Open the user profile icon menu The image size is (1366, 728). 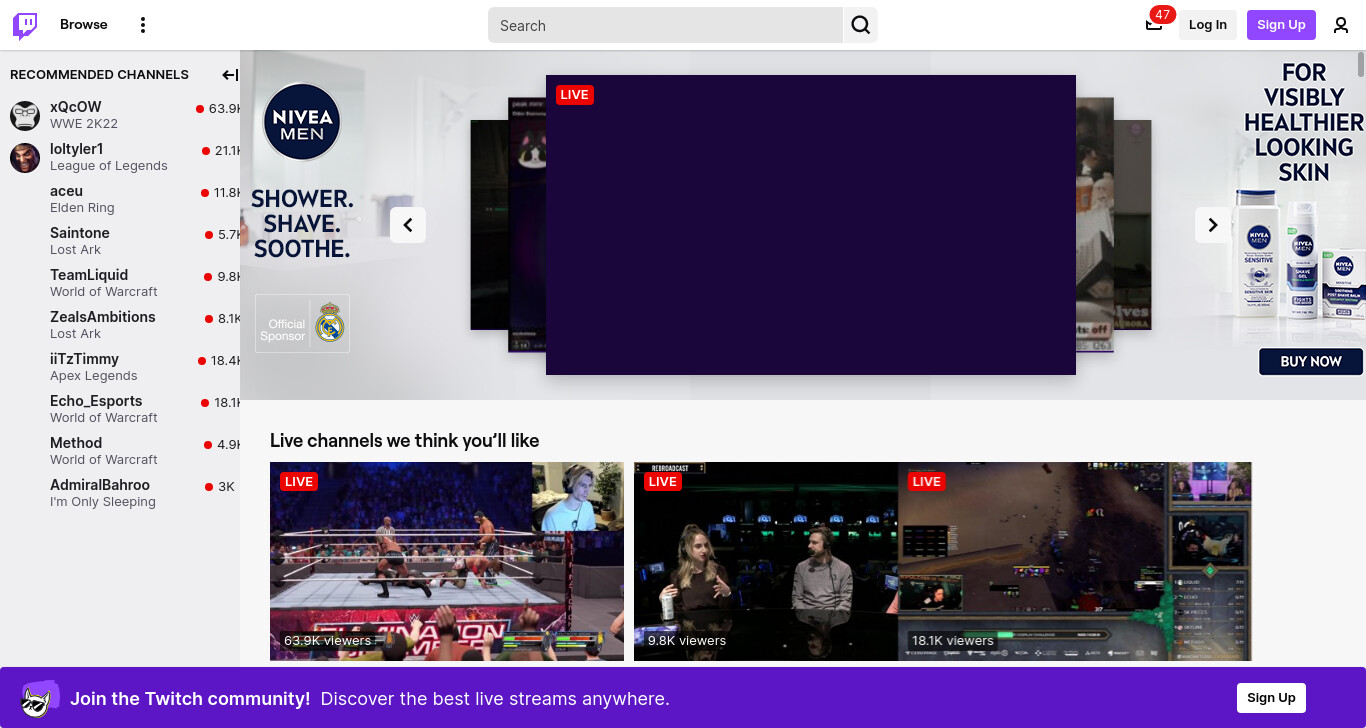(1341, 25)
